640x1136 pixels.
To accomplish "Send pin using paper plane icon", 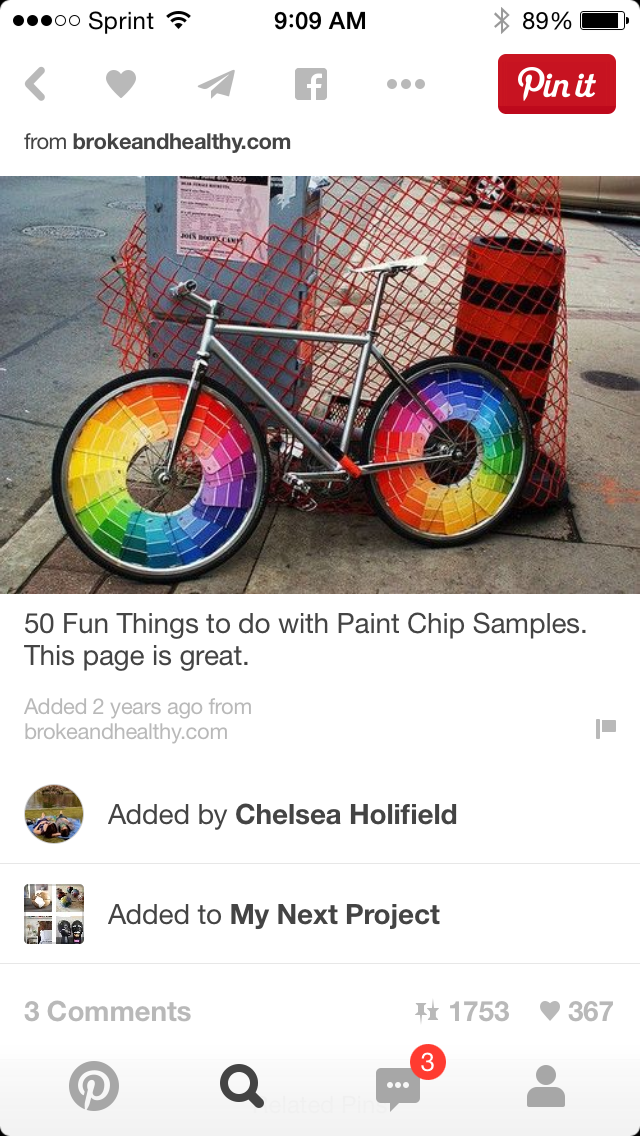I will 217,84.
